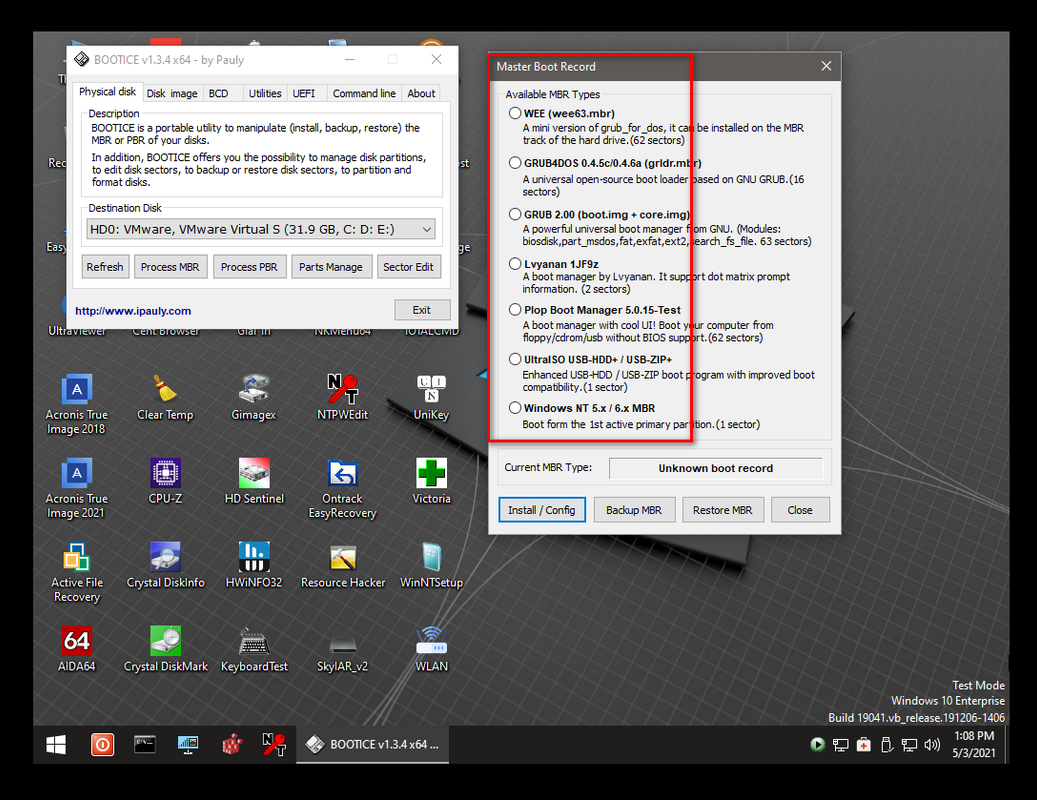Open NTPWEdit desktop icon

pyautogui.click(x=343, y=397)
